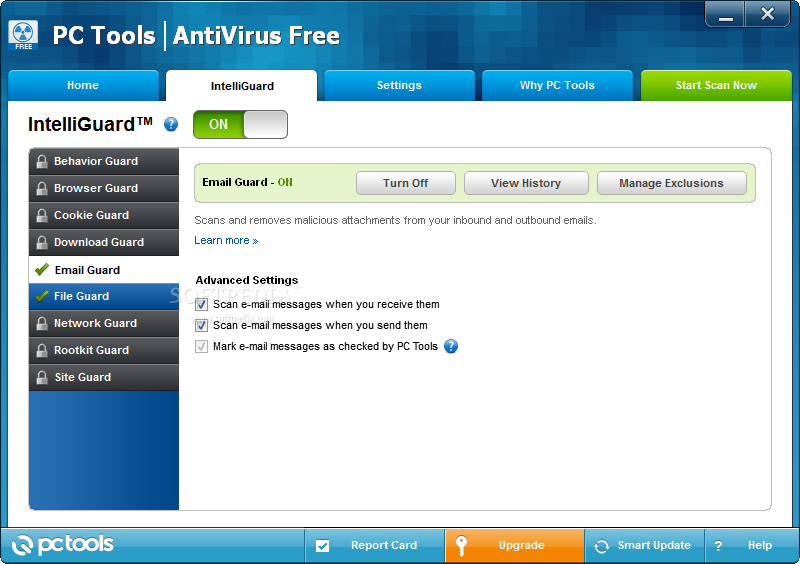The image size is (800, 564).
Task: Follow the Learn more link
Action: [226, 240]
